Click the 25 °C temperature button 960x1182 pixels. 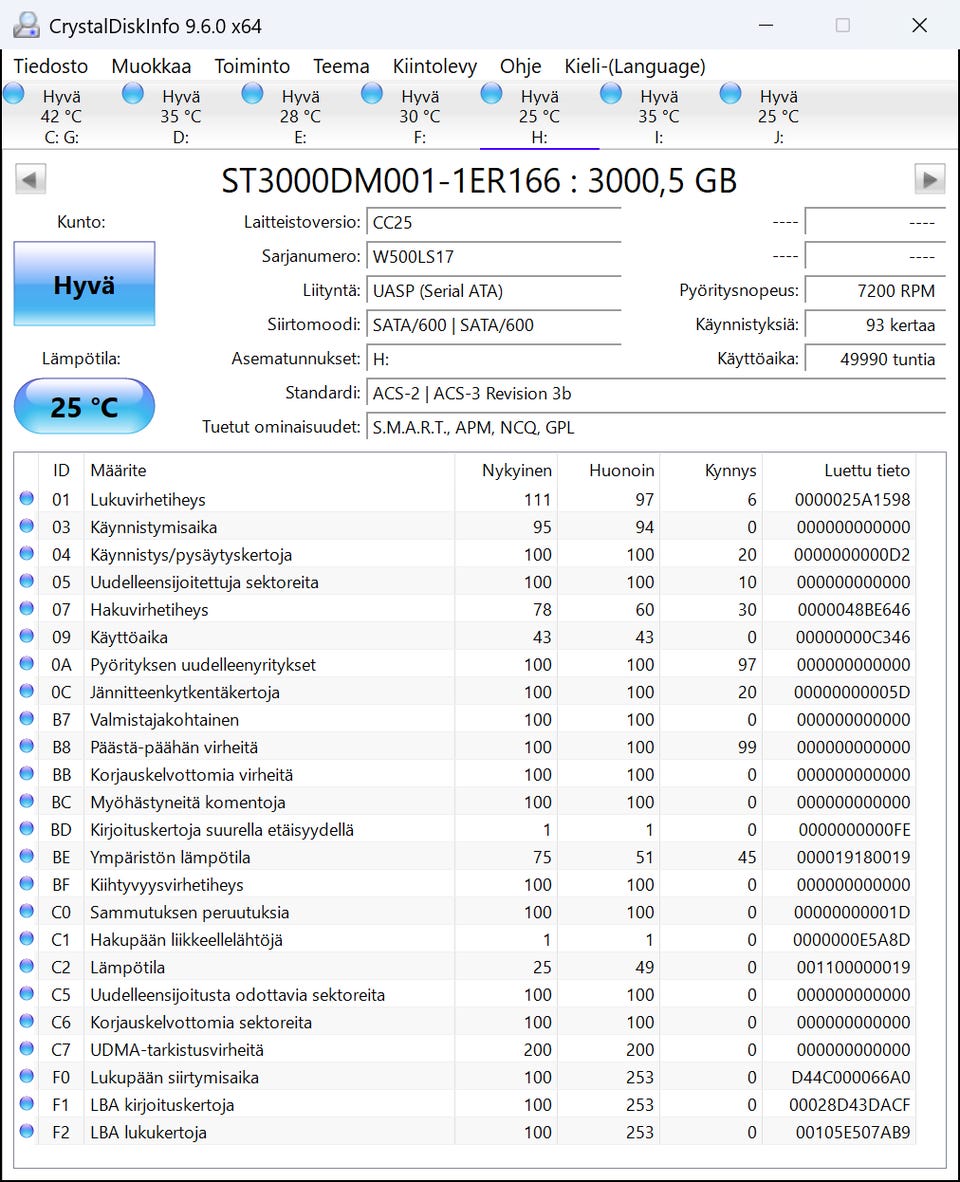tap(84, 407)
